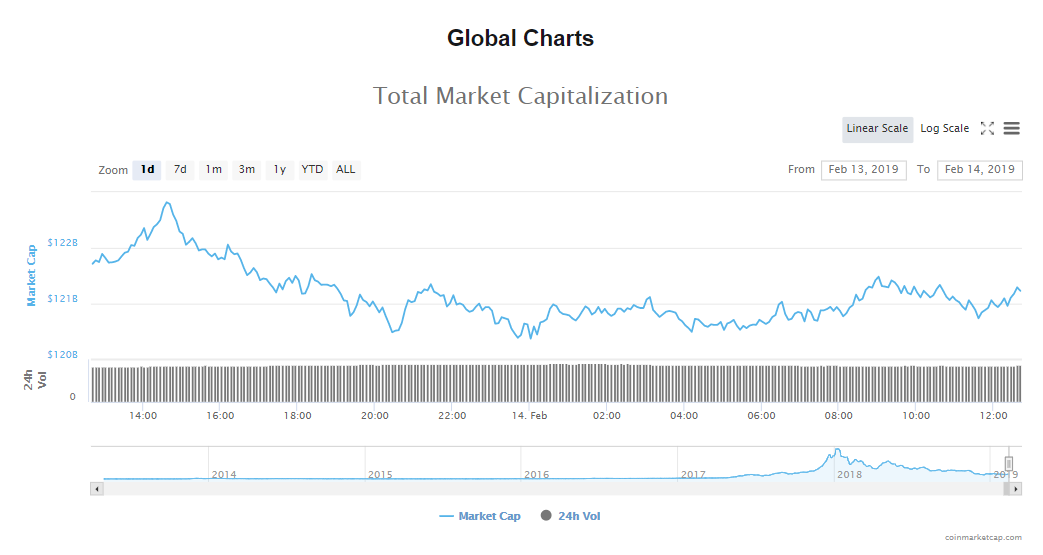Switch to Linear Scale
Viewport: 1043px width, 555px height.
[877, 128]
